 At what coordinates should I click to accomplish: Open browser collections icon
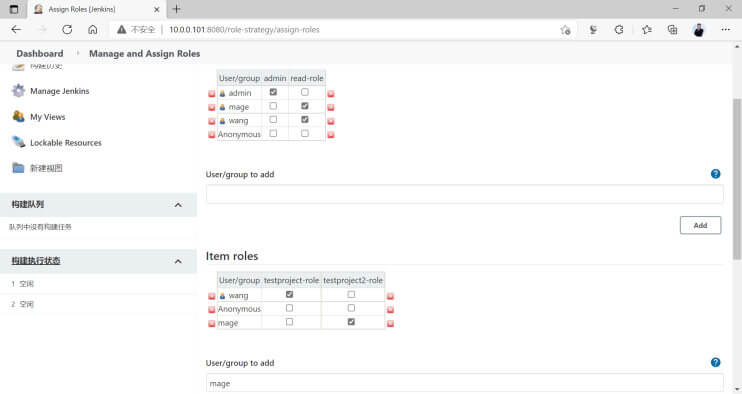[x=672, y=30]
